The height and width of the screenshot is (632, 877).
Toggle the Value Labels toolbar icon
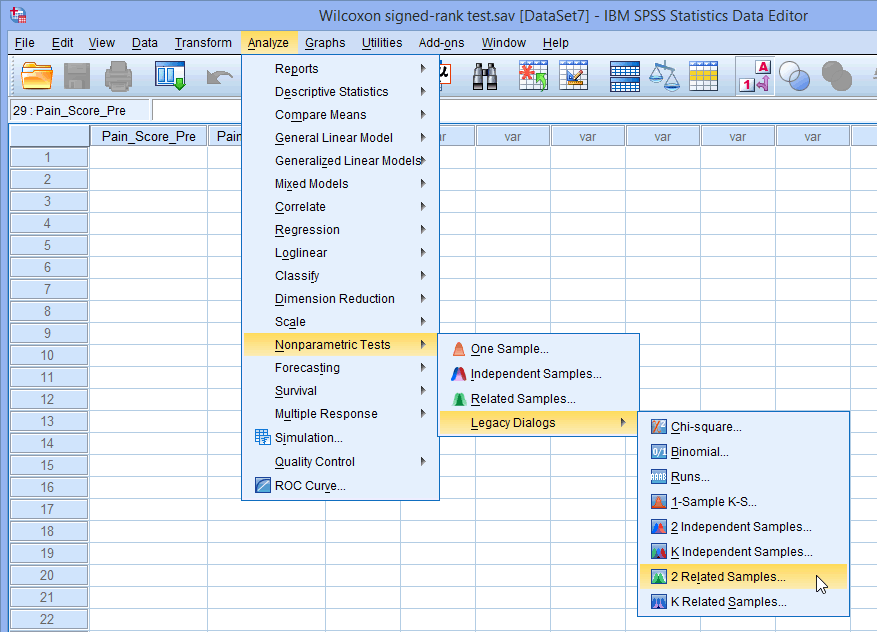point(754,76)
